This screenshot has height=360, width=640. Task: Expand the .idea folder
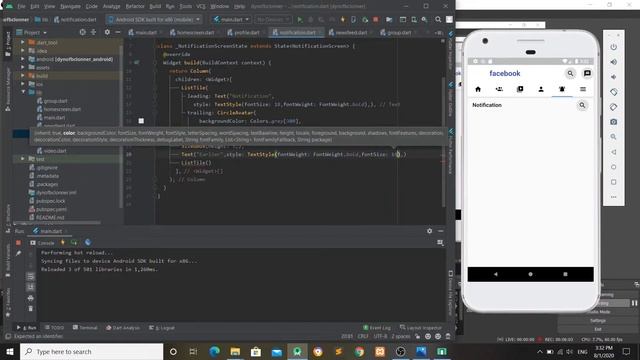coord(23,51)
